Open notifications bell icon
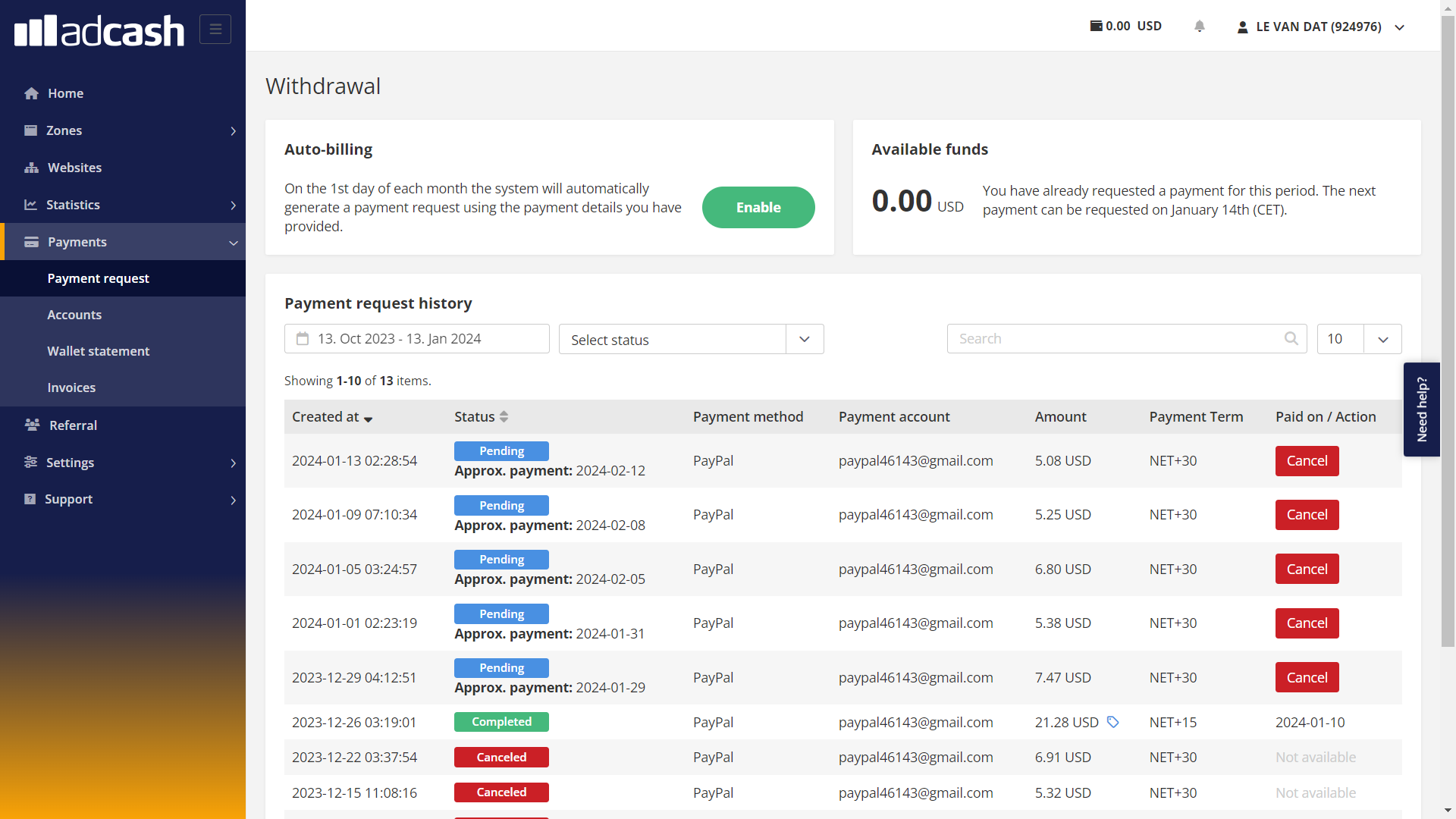Image resolution: width=1456 pixels, height=819 pixels. coord(1200,26)
